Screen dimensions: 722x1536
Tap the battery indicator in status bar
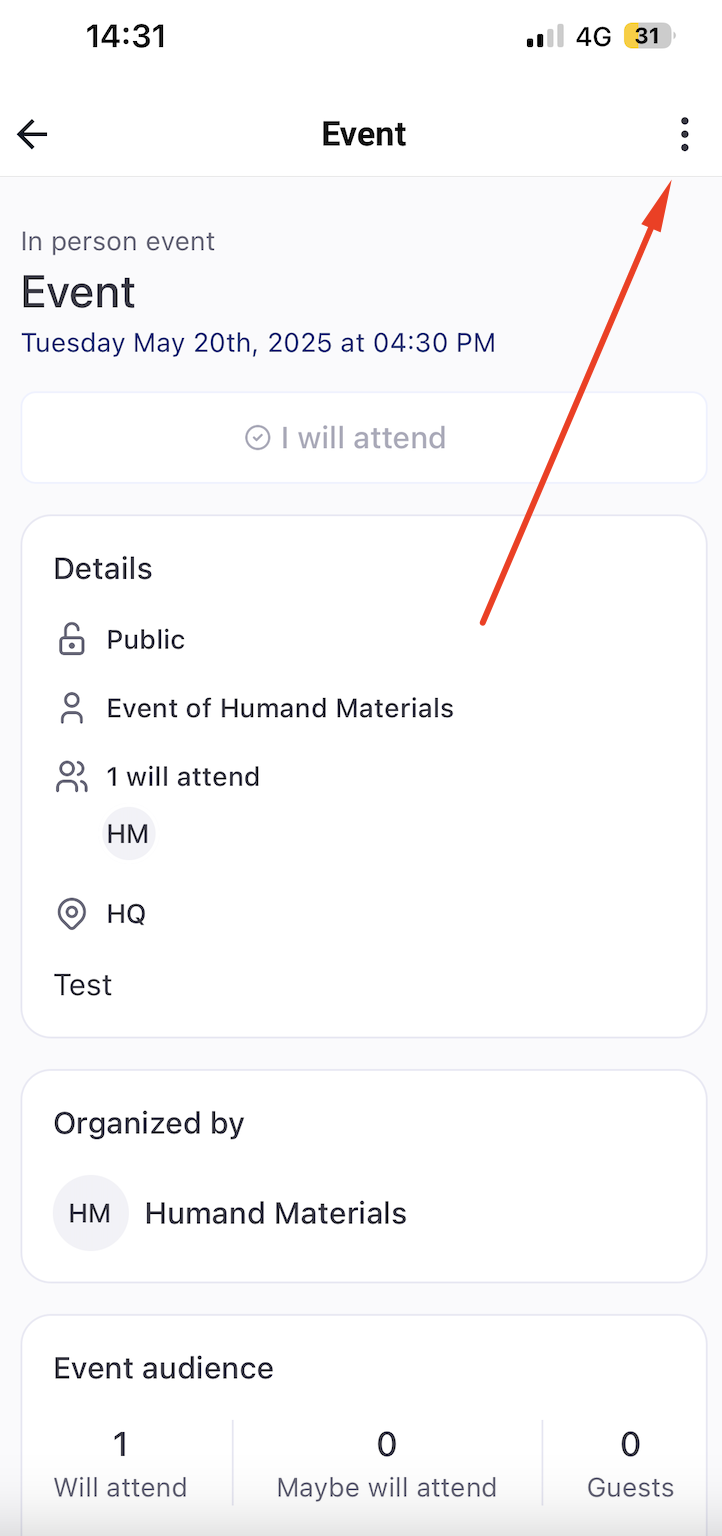[x=649, y=37]
